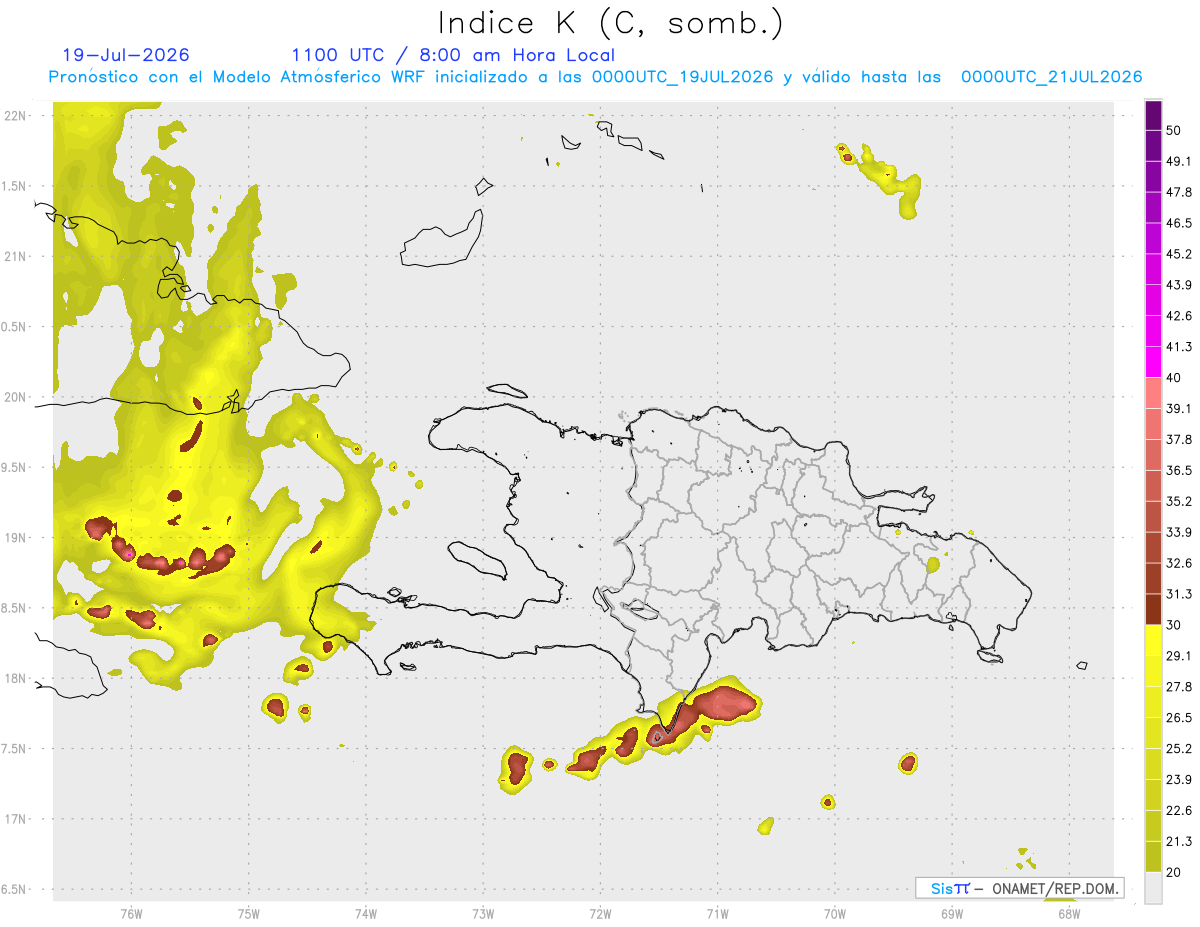Click the colorbar value 30

click(1175, 625)
